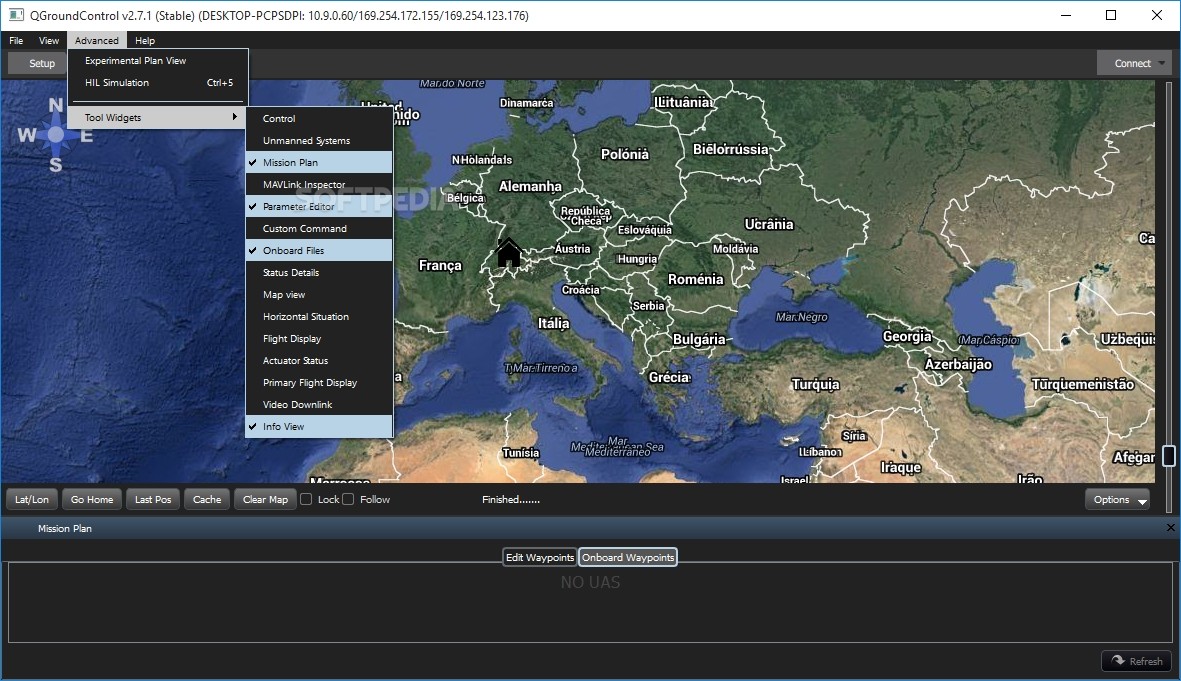Enable Flight Display widget
The height and width of the screenshot is (681, 1181).
click(x=319, y=338)
